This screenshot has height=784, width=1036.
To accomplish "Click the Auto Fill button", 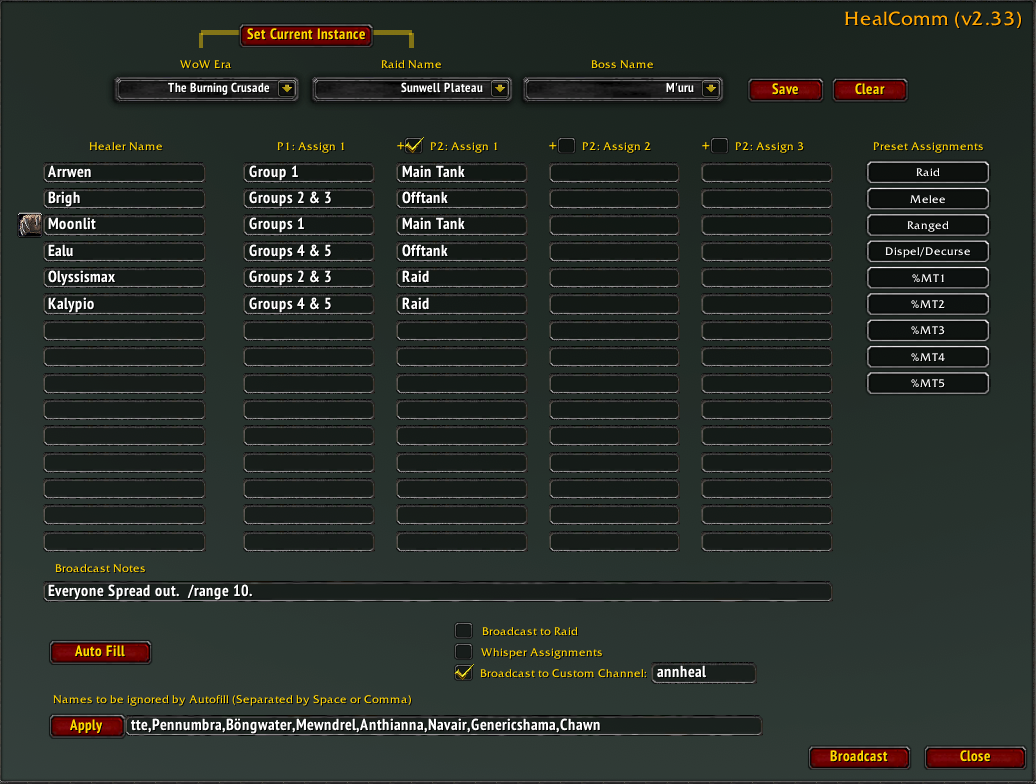I will [100, 652].
